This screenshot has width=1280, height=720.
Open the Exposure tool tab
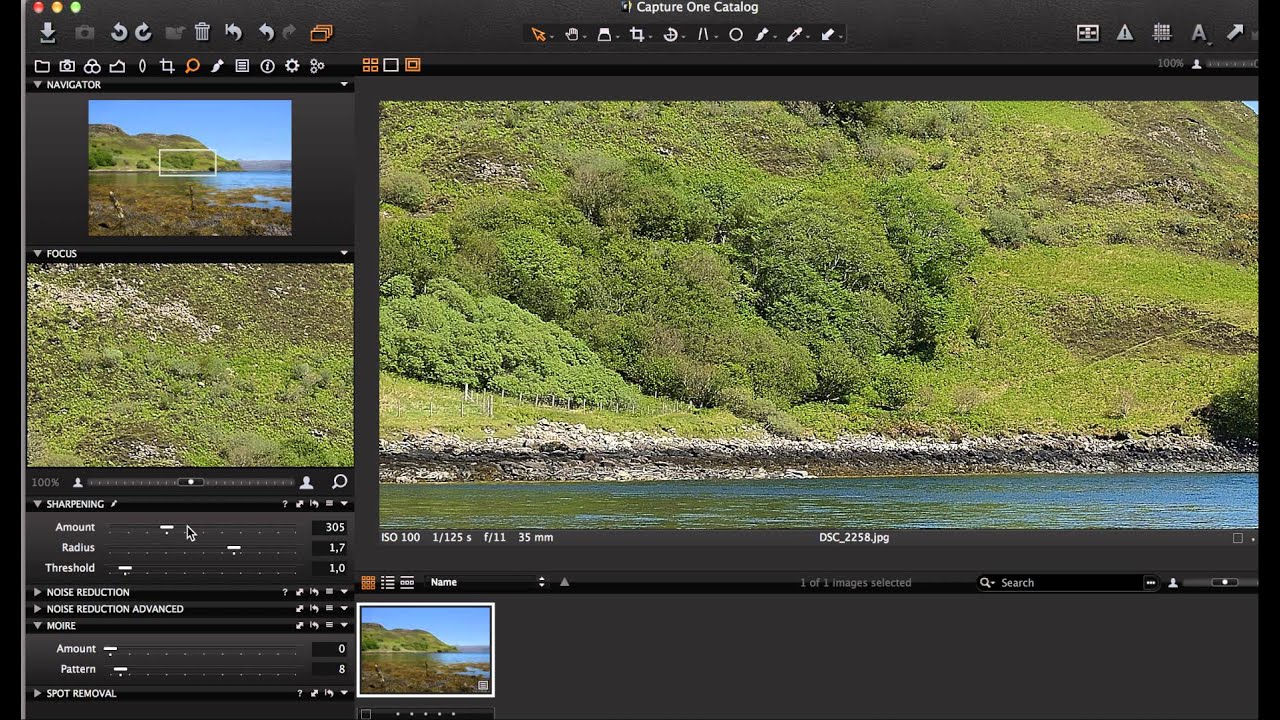point(117,66)
